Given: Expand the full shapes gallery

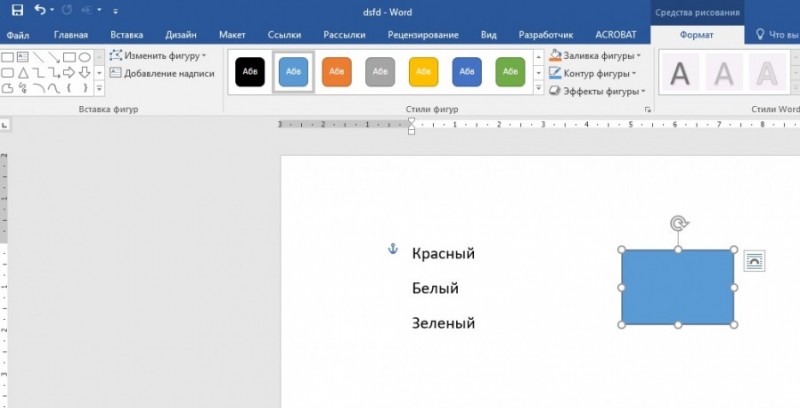Looking at the screenshot, I should coord(99,89).
